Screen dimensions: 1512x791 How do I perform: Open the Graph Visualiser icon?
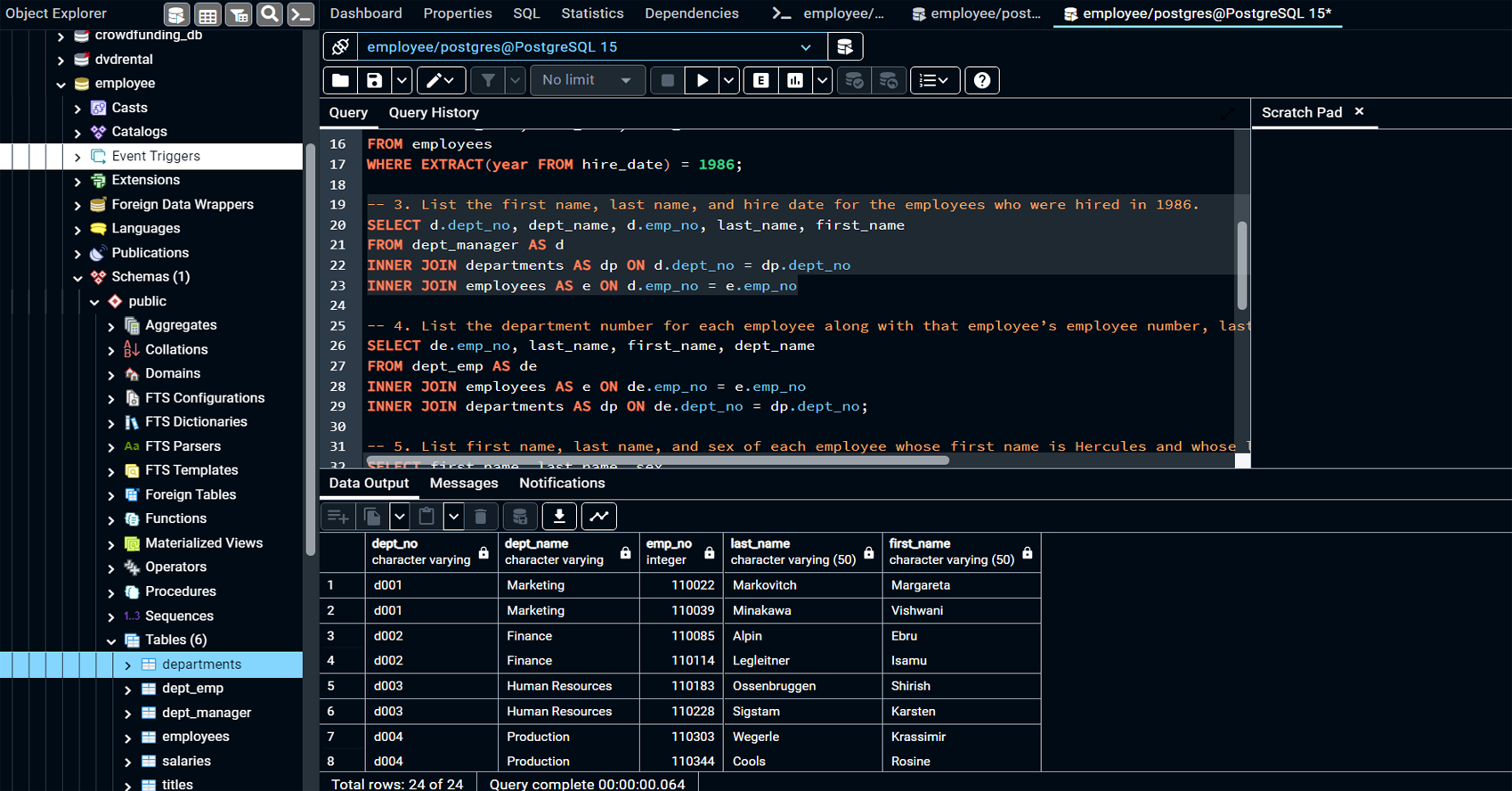[x=599, y=516]
